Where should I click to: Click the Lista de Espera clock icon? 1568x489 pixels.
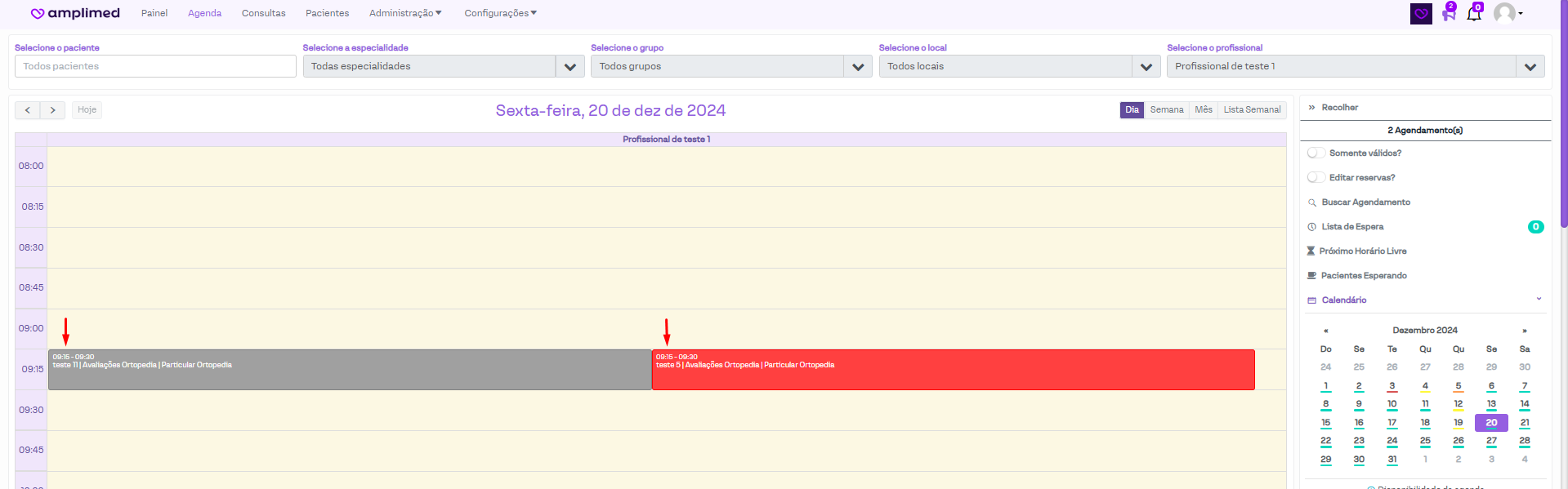[x=1312, y=227]
